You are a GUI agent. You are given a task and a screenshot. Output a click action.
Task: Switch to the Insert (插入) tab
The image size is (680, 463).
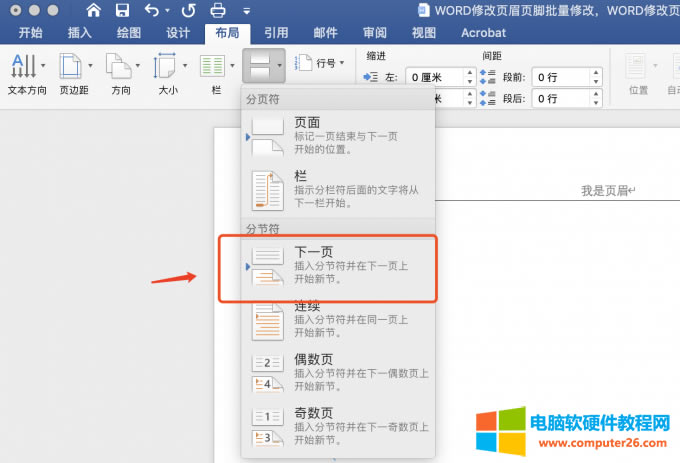coord(80,33)
